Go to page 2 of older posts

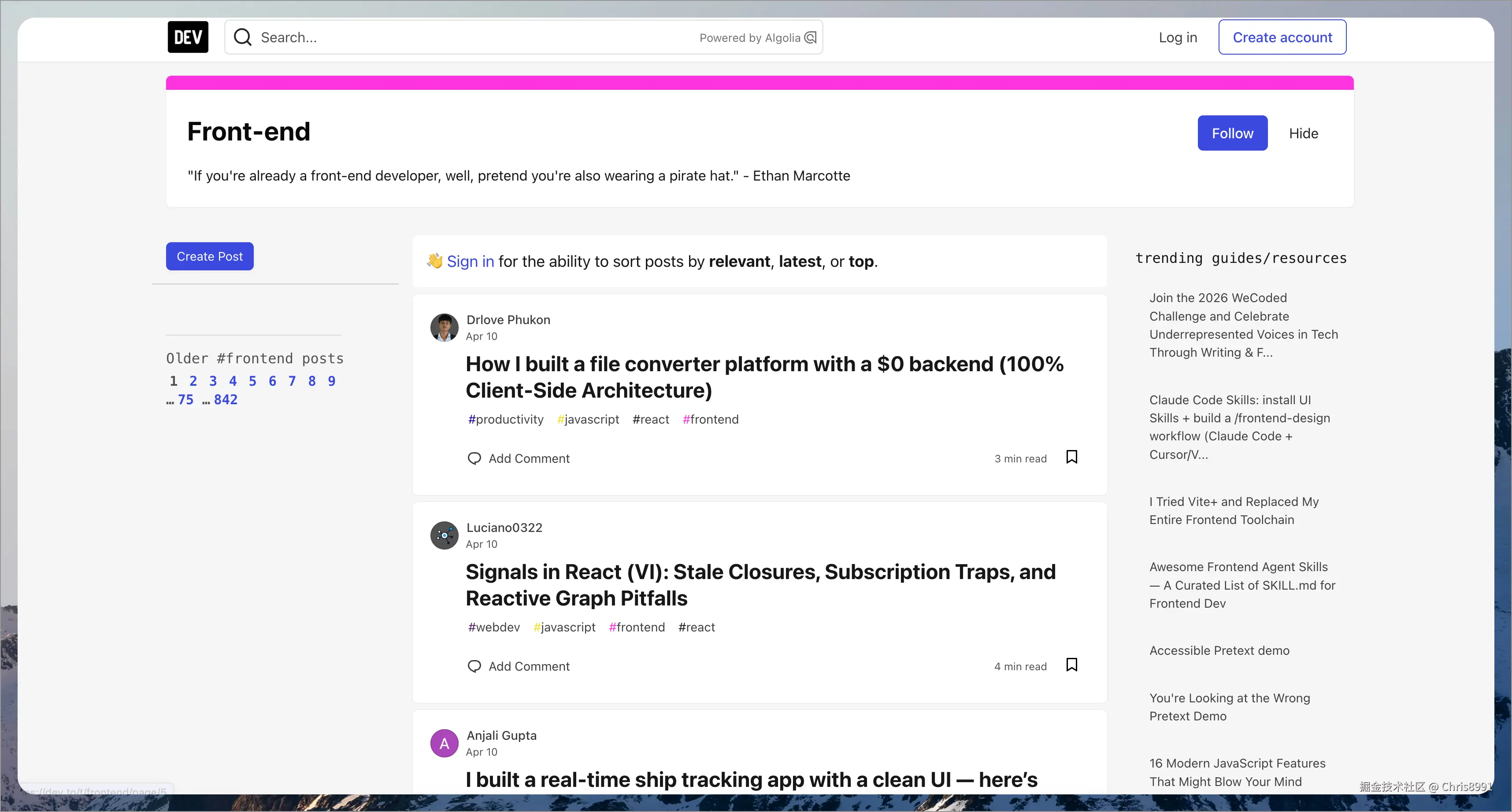point(193,381)
